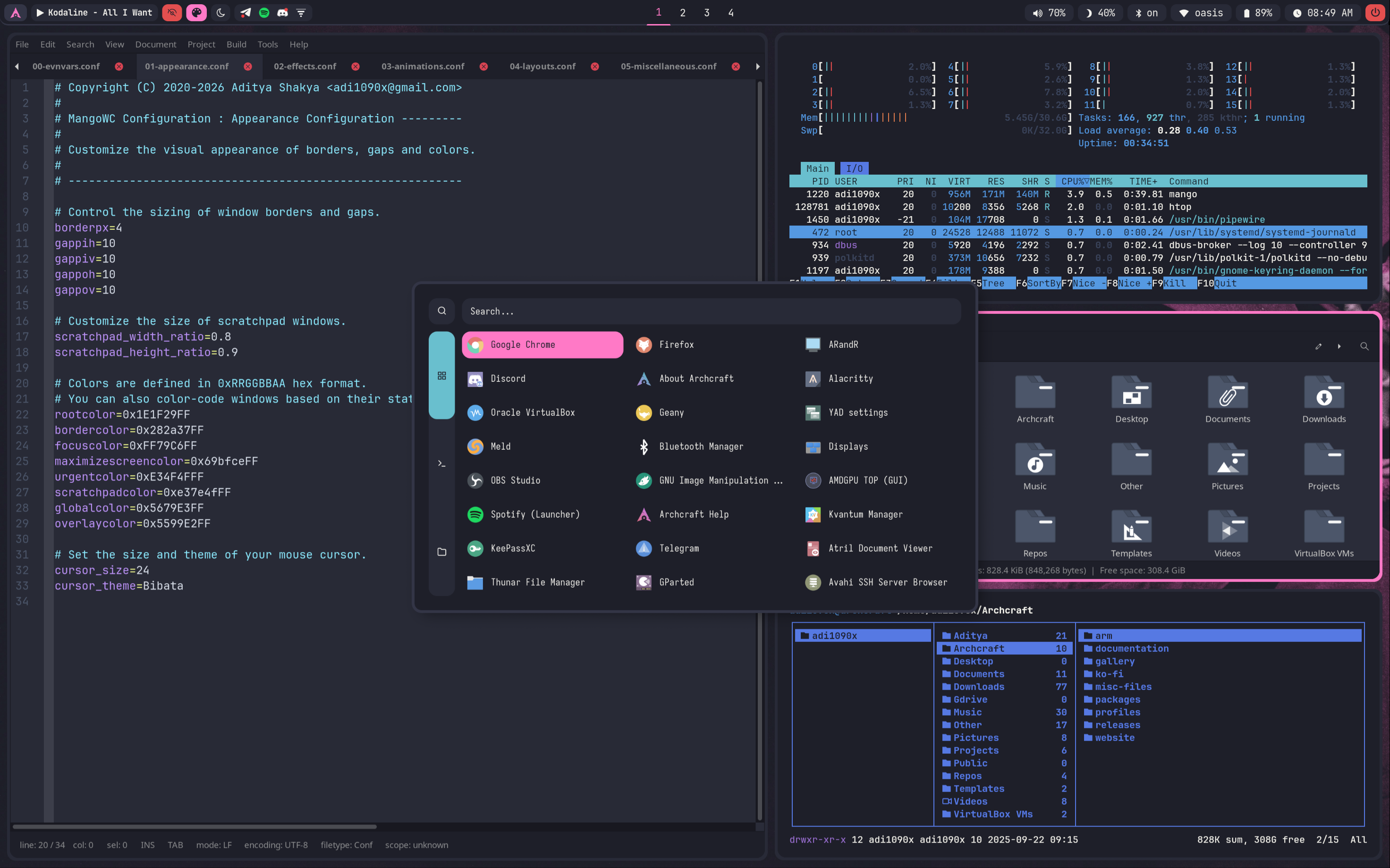The height and width of the screenshot is (868, 1390).
Task: Click the launcher Search input field
Action: (711, 311)
